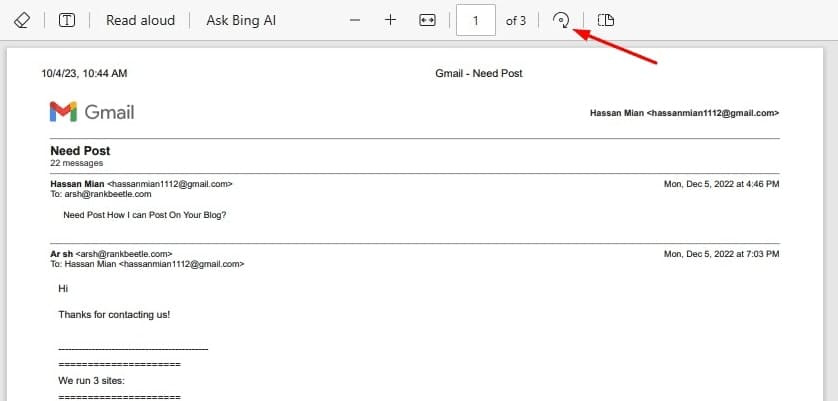The width and height of the screenshot is (838, 401).
Task: Click the '22 messages' count text
Action: click(x=76, y=163)
